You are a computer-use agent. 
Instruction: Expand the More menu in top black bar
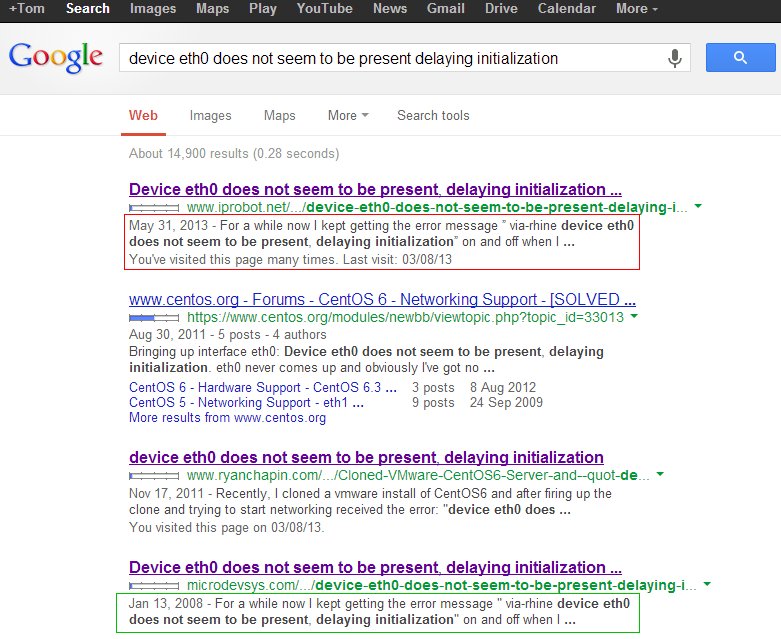[637, 8]
